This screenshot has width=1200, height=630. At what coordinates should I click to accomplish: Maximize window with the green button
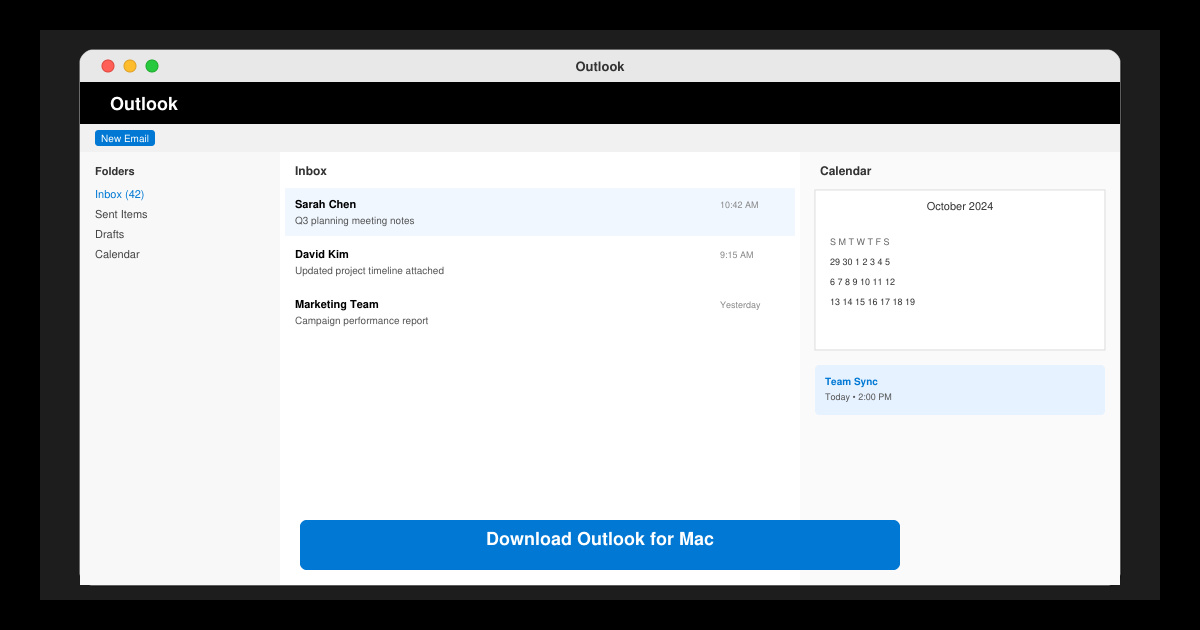152,66
